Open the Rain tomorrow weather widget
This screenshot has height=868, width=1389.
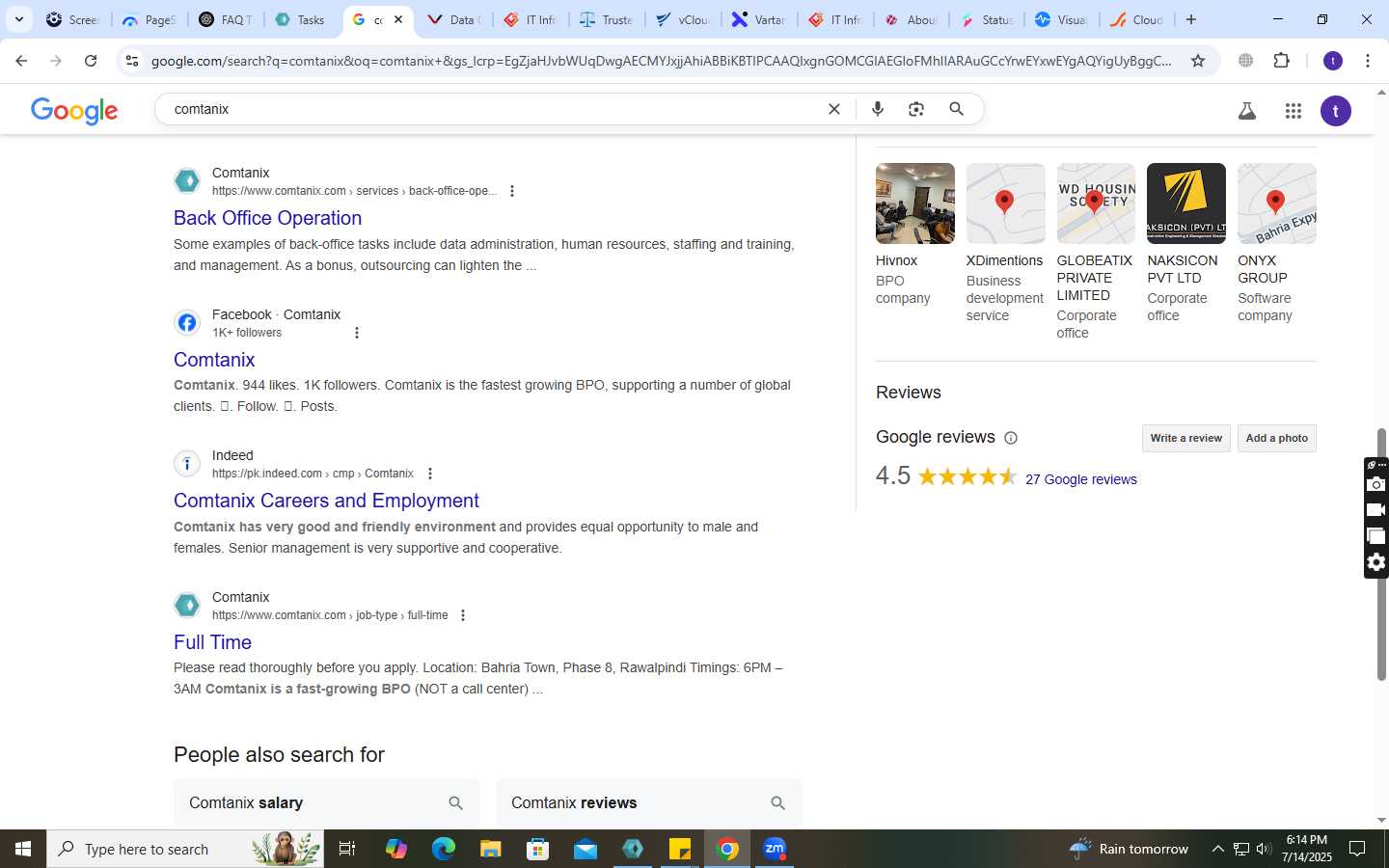tap(1129, 849)
